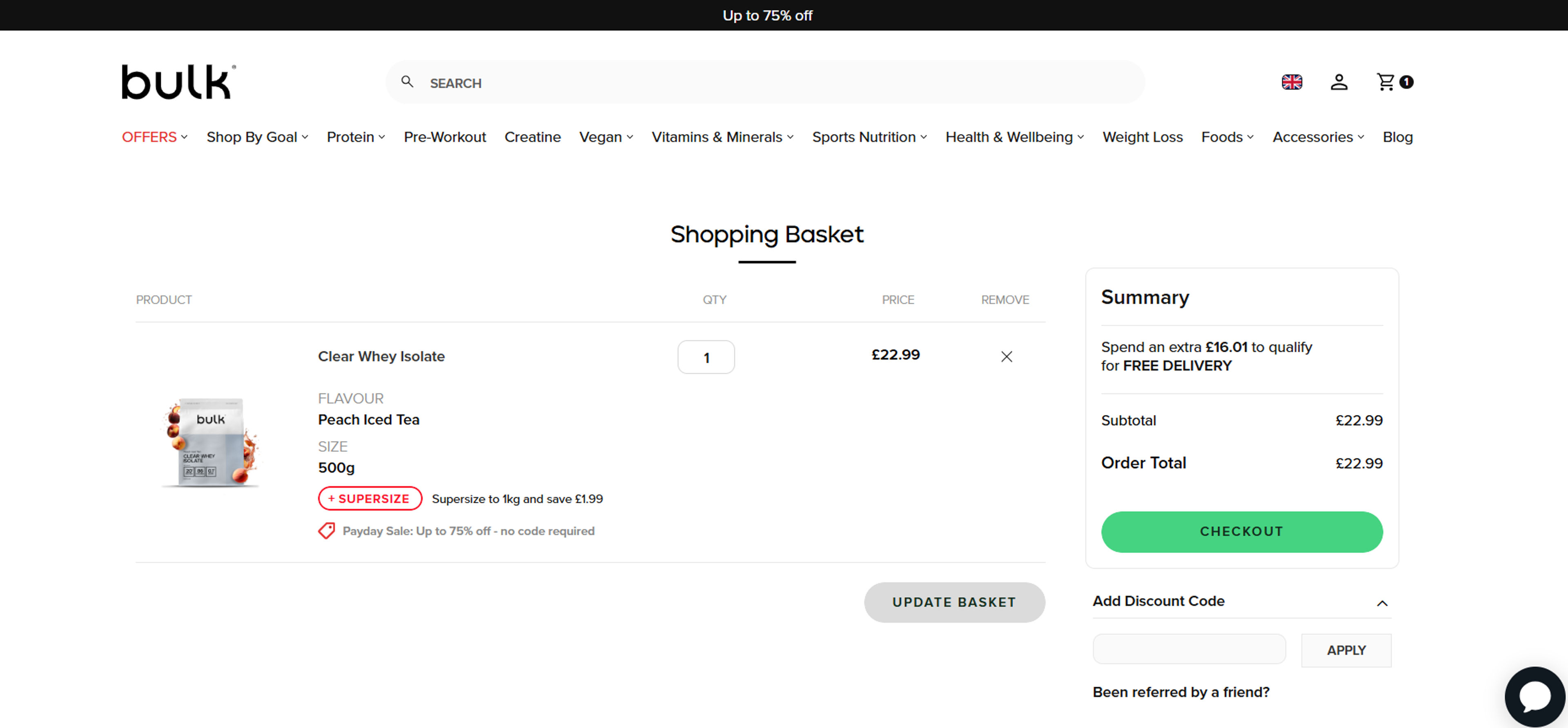Focus the SEARCH input field
The width and height of the screenshot is (1568, 728).
click(x=765, y=83)
